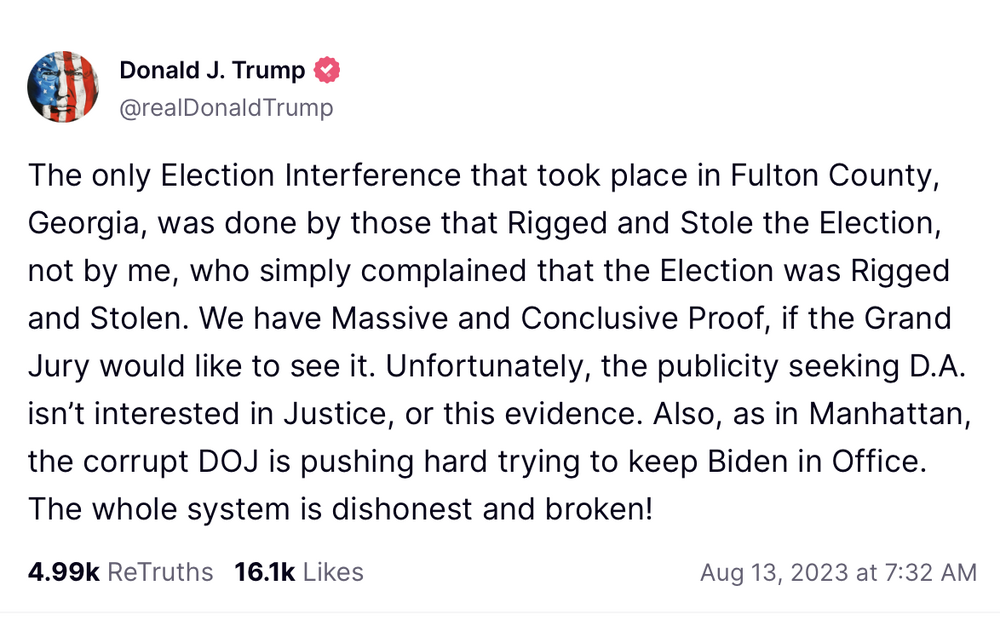This screenshot has height=620, width=1000.
Task: Click the Aug 13, 2023 timestamp
Action: point(838,573)
